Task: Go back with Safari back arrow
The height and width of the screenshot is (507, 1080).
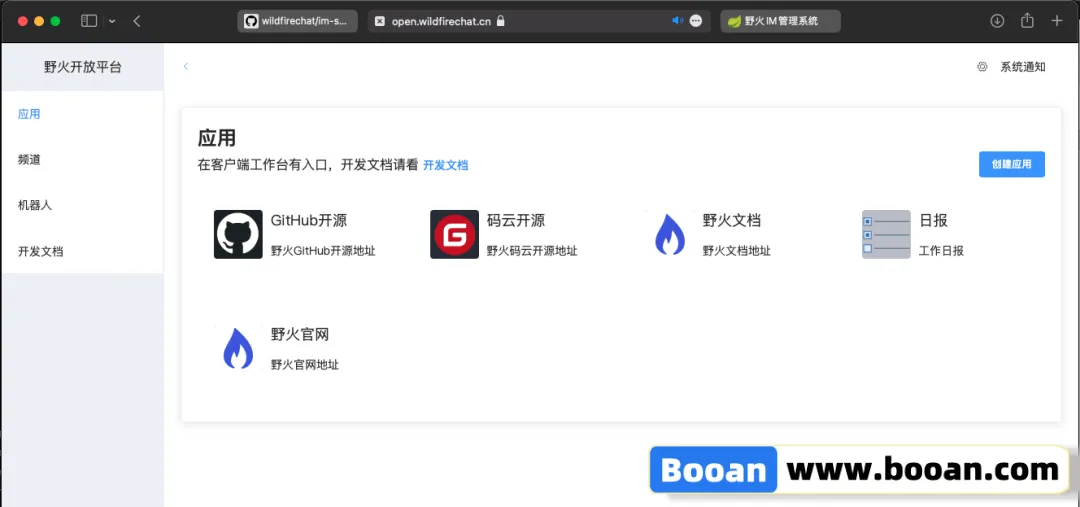Action: (136, 21)
